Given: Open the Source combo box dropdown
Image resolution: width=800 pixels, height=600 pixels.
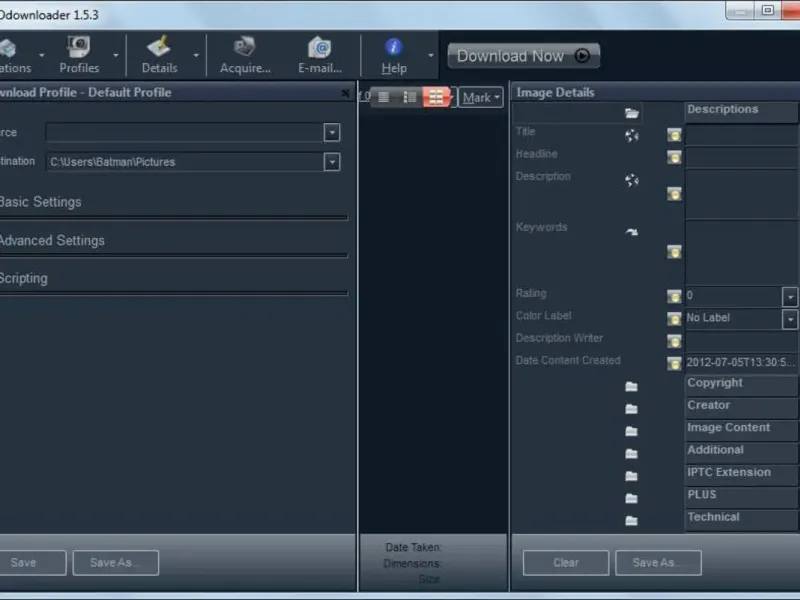Looking at the screenshot, I should pyautogui.click(x=332, y=133).
